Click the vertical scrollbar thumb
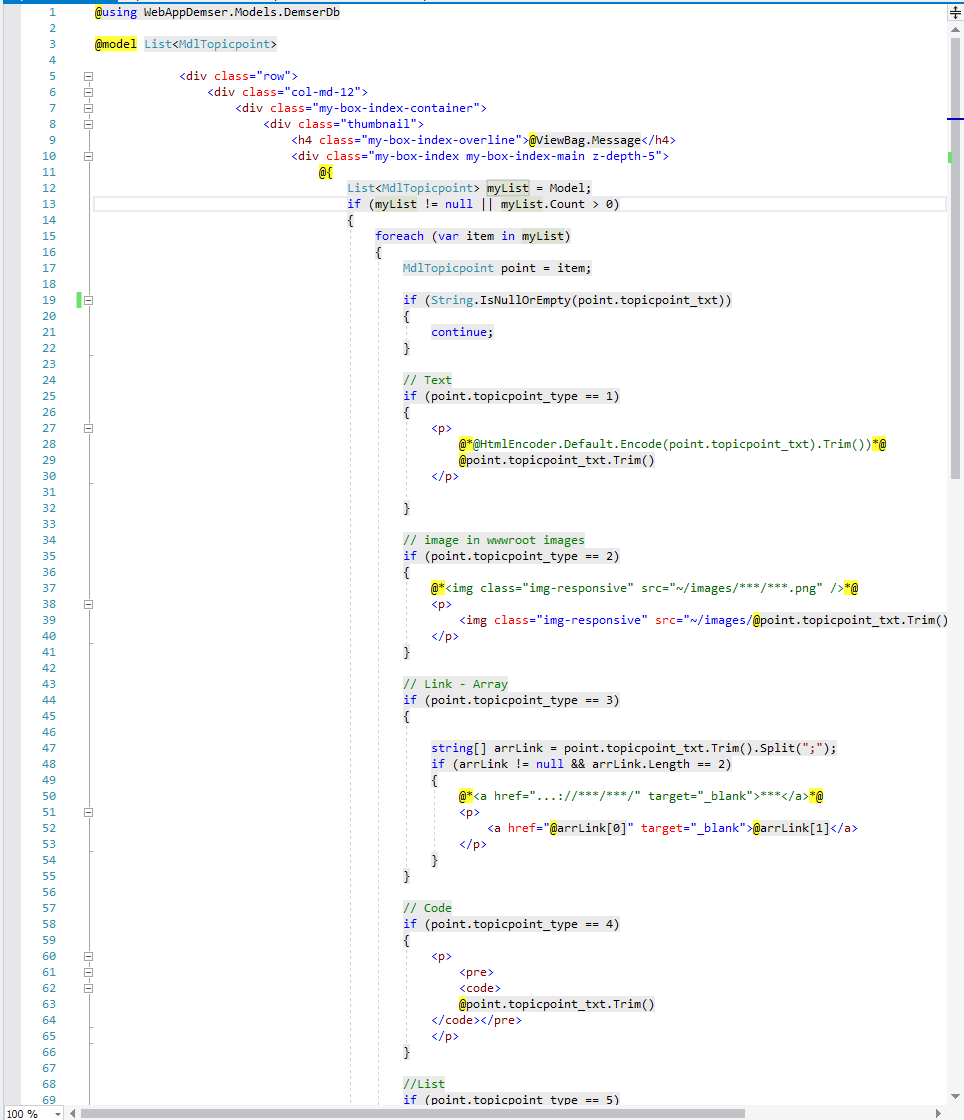 (x=955, y=259)
